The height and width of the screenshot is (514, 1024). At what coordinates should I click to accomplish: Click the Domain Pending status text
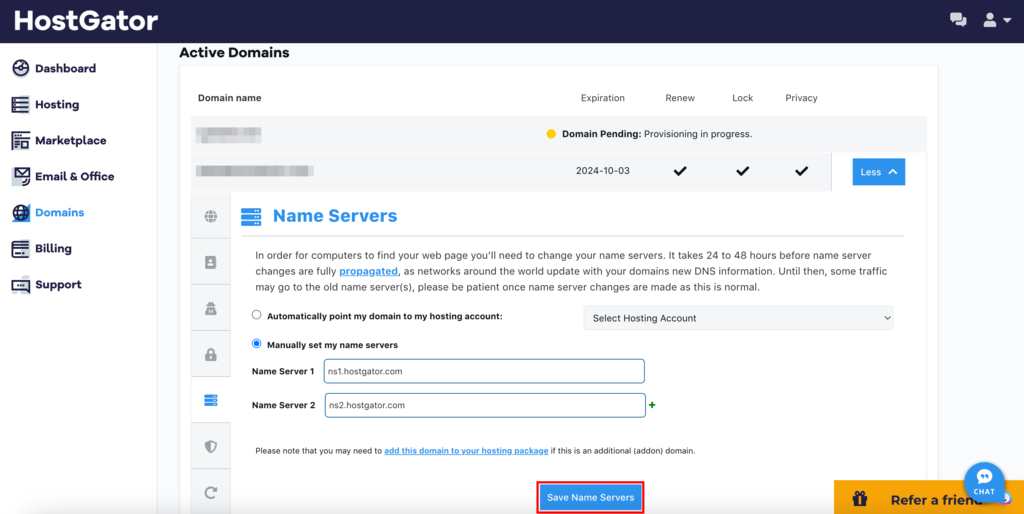[657, 134]
